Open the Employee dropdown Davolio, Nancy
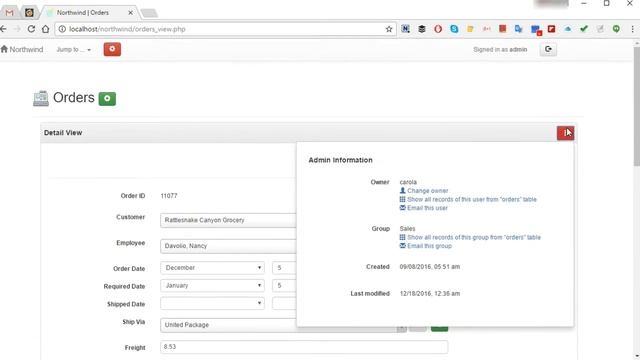This screenshot has height=360, width=640. [x=229, y=246]
